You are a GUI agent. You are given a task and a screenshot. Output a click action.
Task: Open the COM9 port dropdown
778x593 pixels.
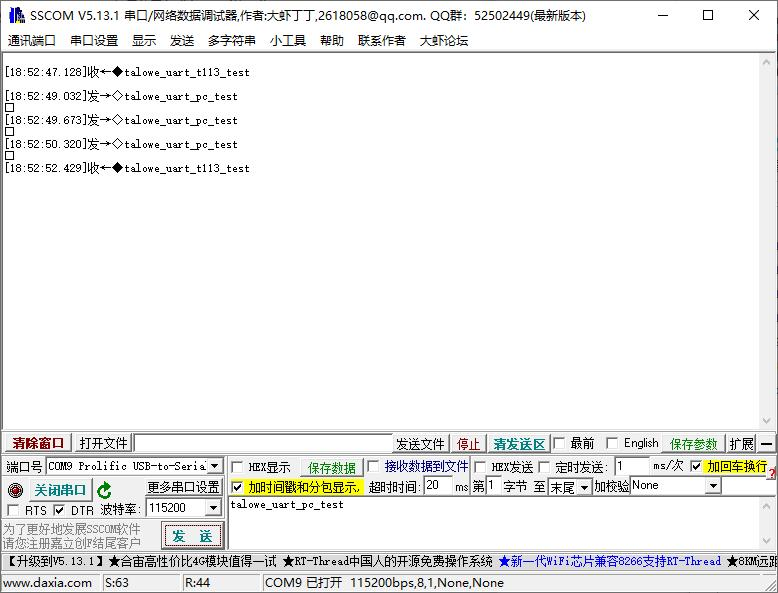(214, 466)
